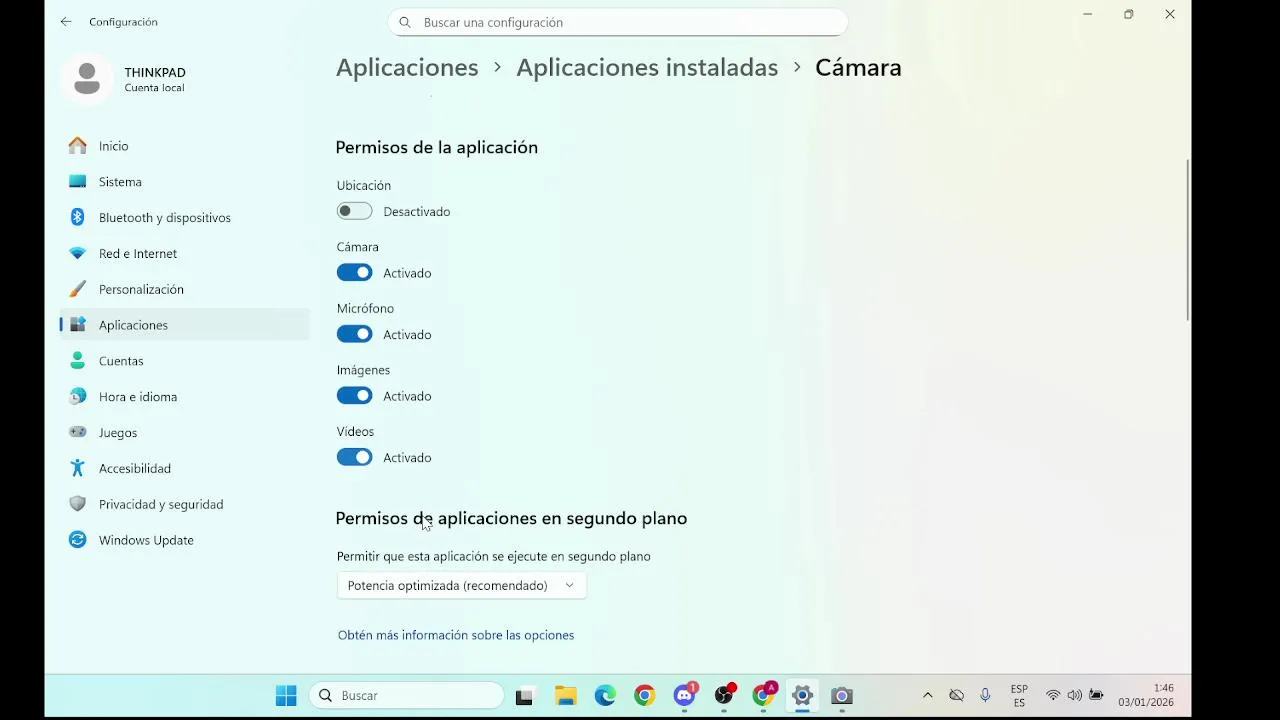The height and width of the screenshot is (720, 1280).
Task: Click the Windows Update refresh icon
Action: click(77, 540)
